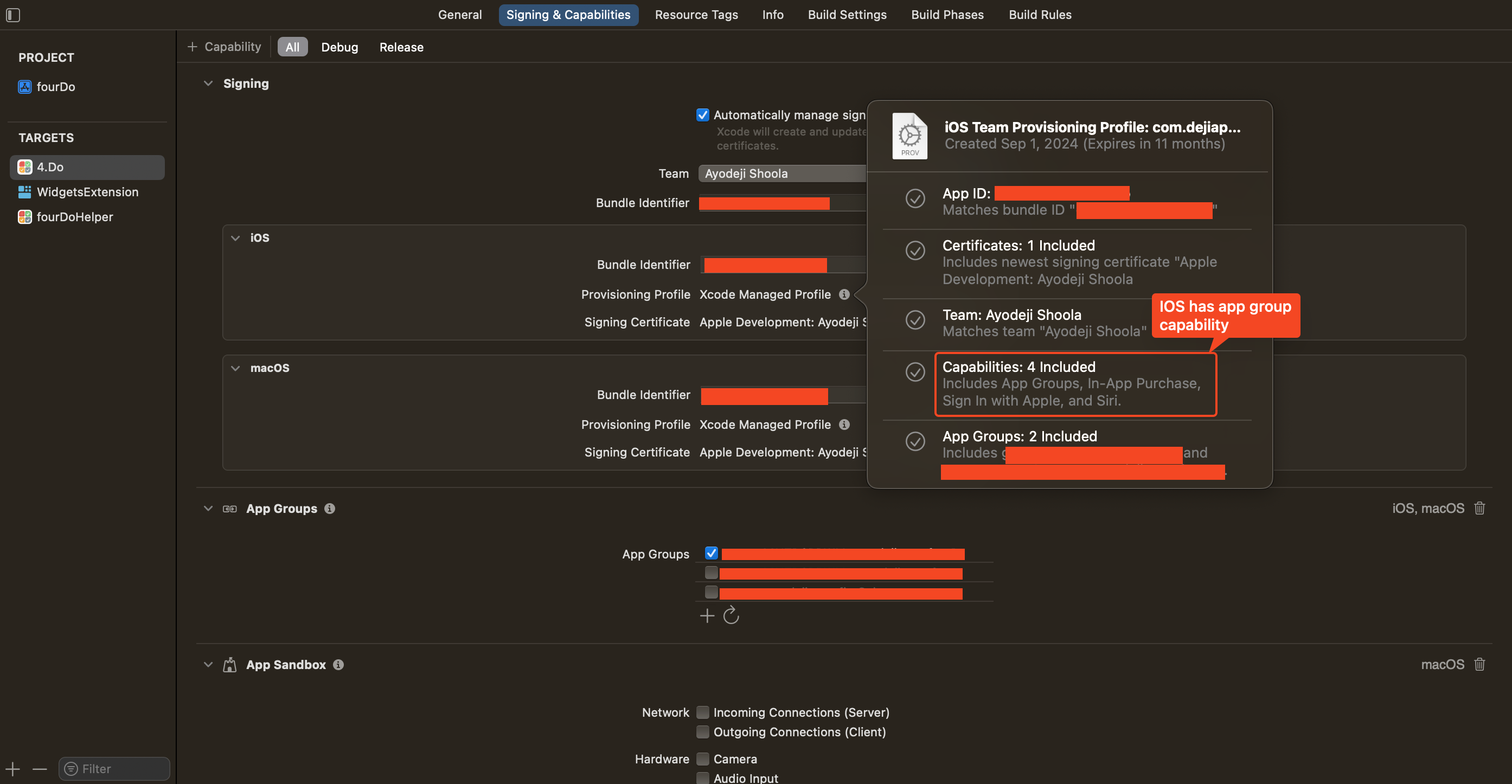Image resolution: width=1512 pixels, height=784 pixels.
Task: Click the App Groups link icon
Action: click(229, 509)
